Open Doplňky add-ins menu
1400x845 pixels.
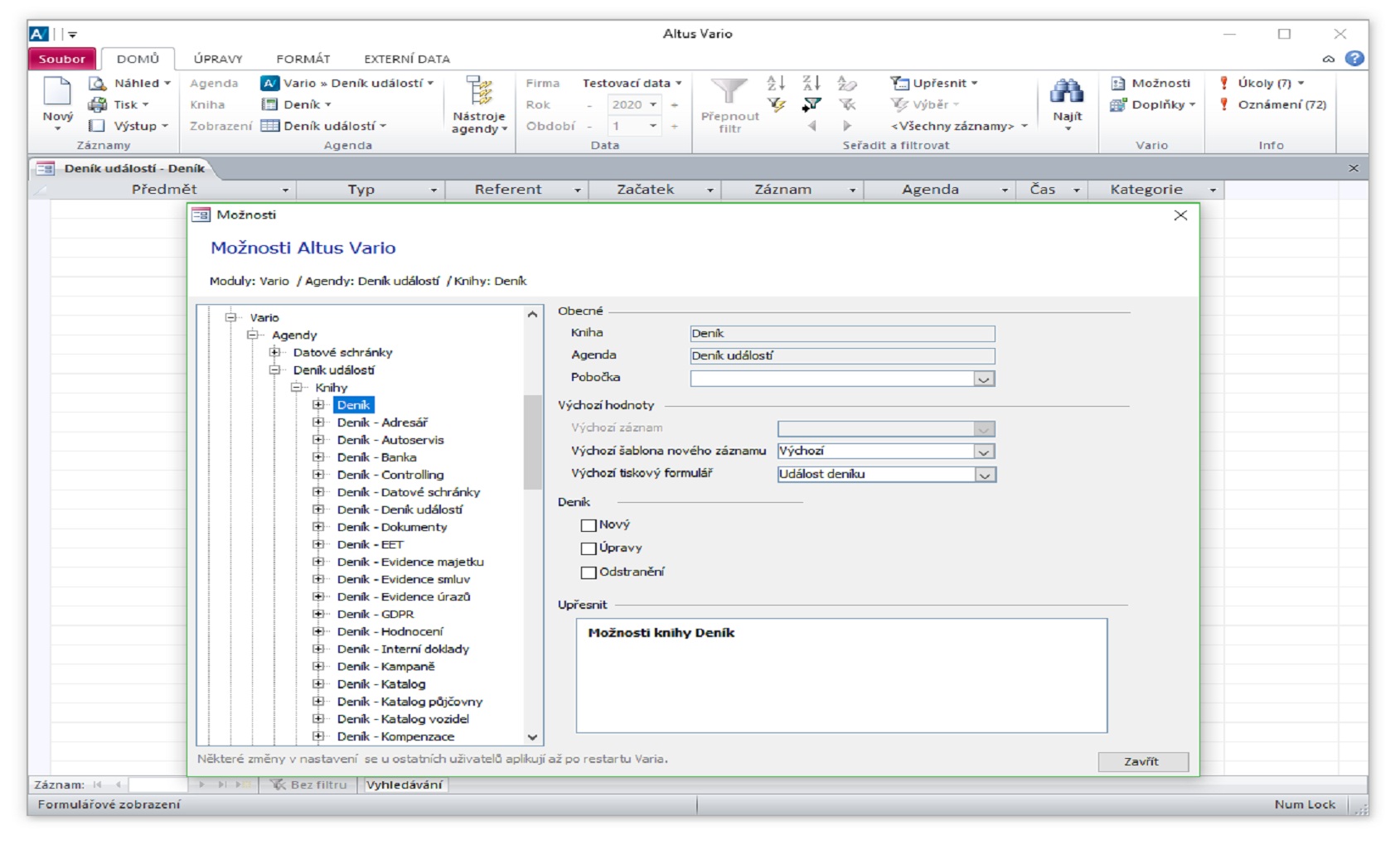point(1153,104)
